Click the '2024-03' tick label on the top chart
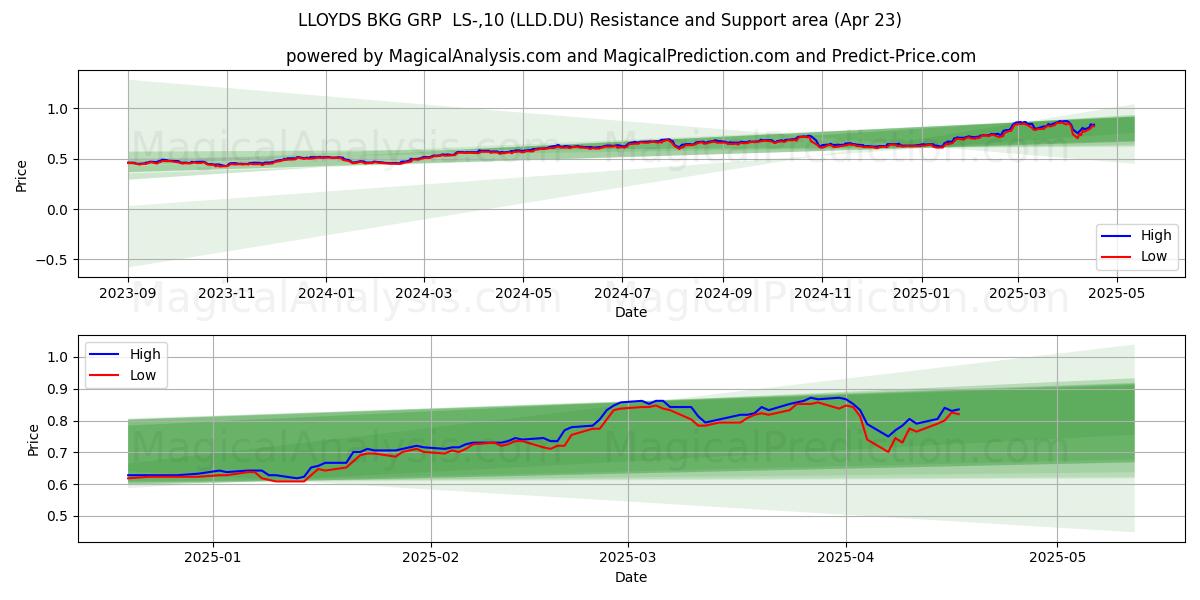Screen dimensions: 1200x600 click(424, 294)
